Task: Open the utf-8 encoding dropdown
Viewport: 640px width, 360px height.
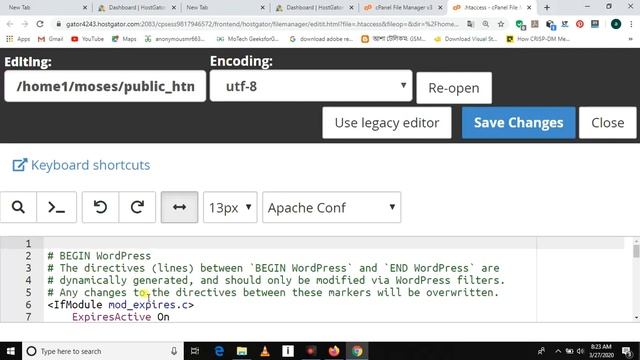Action: point(311,86)
